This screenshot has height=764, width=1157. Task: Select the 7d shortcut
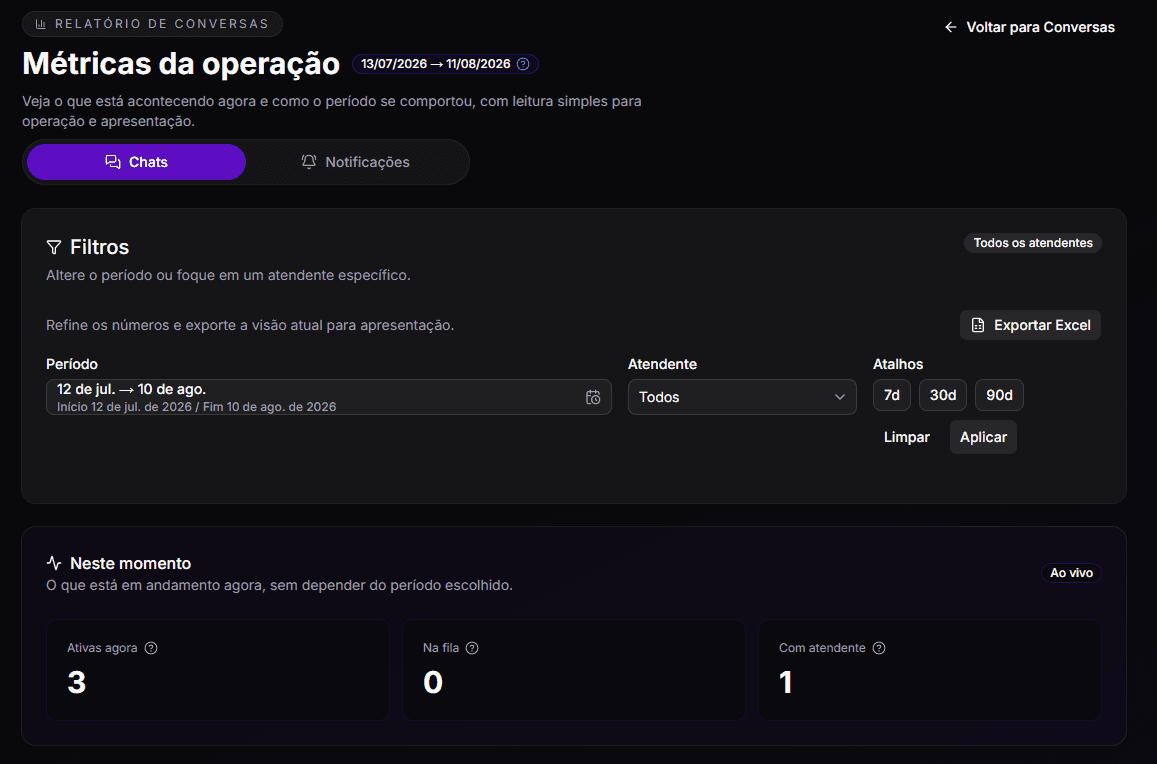click(892, 396)
